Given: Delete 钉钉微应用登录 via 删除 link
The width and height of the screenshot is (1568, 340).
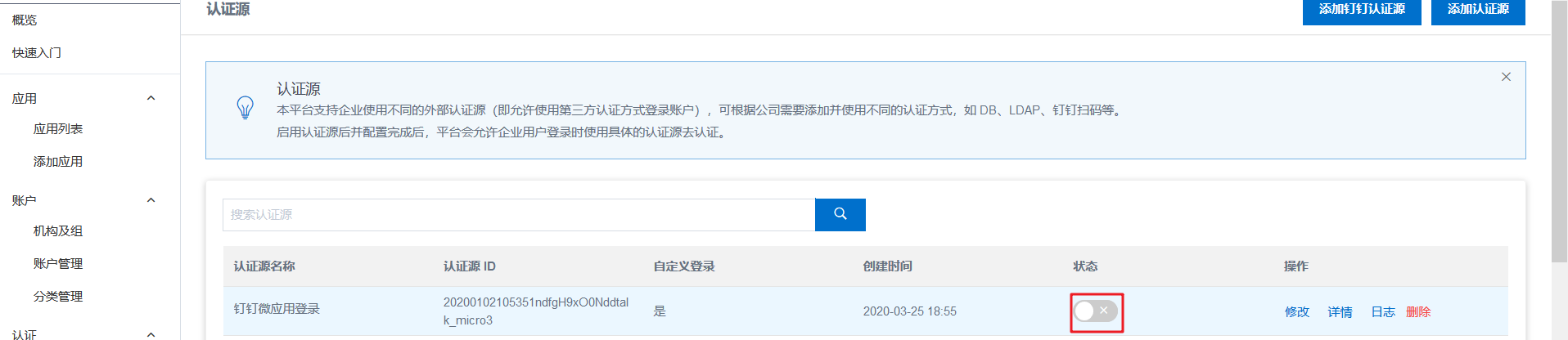Looking at the screenshot, I should coord(1418,311).
